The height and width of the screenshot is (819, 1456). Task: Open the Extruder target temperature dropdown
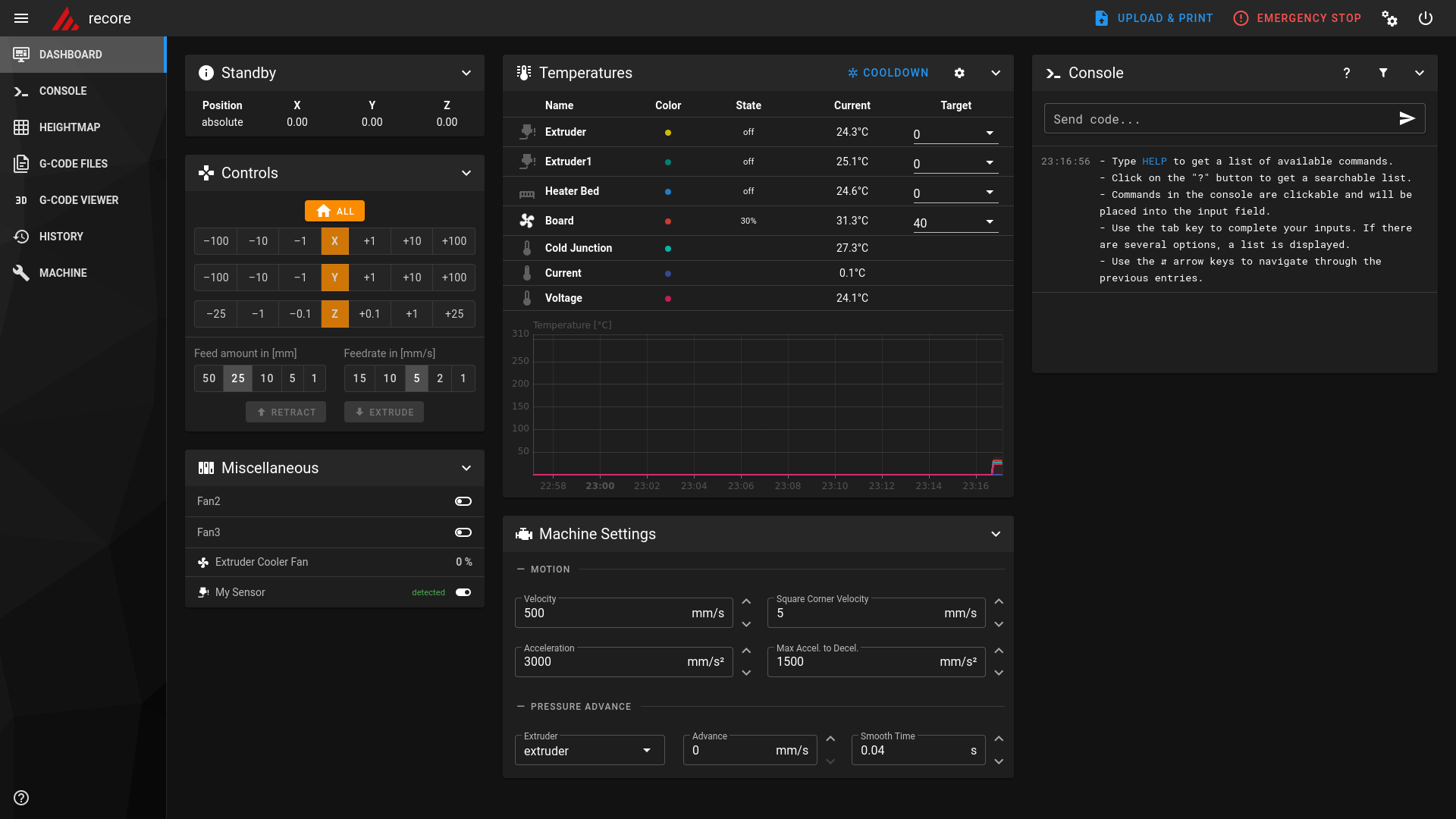pos(990,133)
